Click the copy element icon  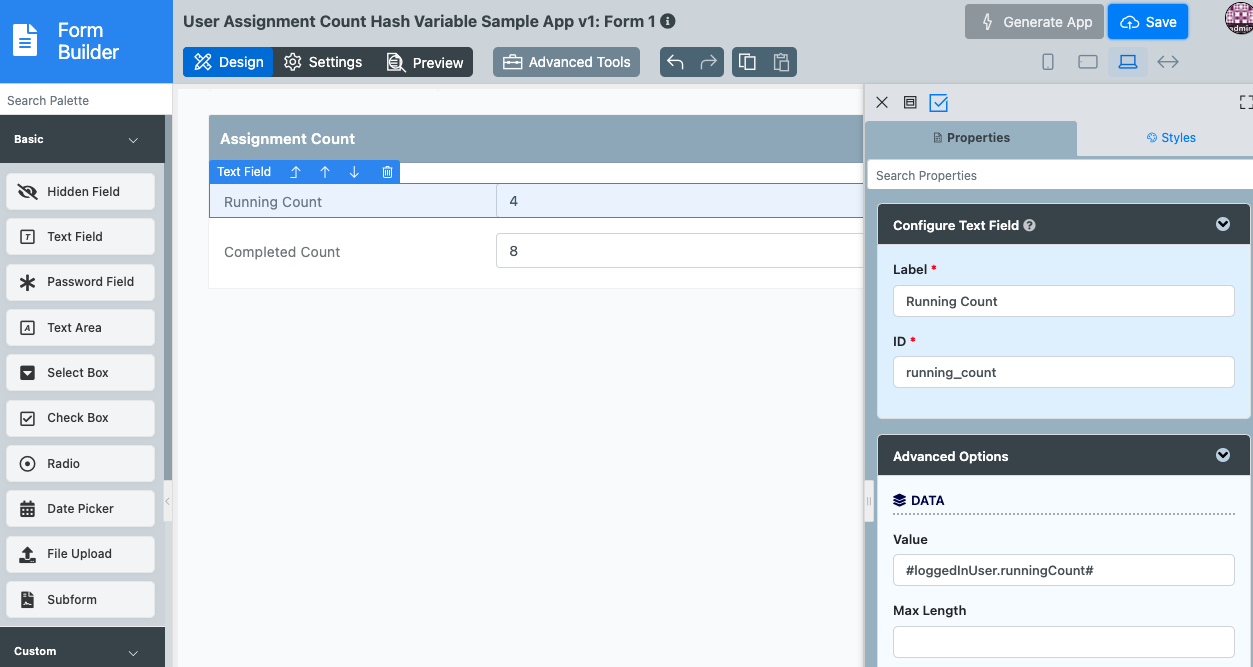click(748, 62)
